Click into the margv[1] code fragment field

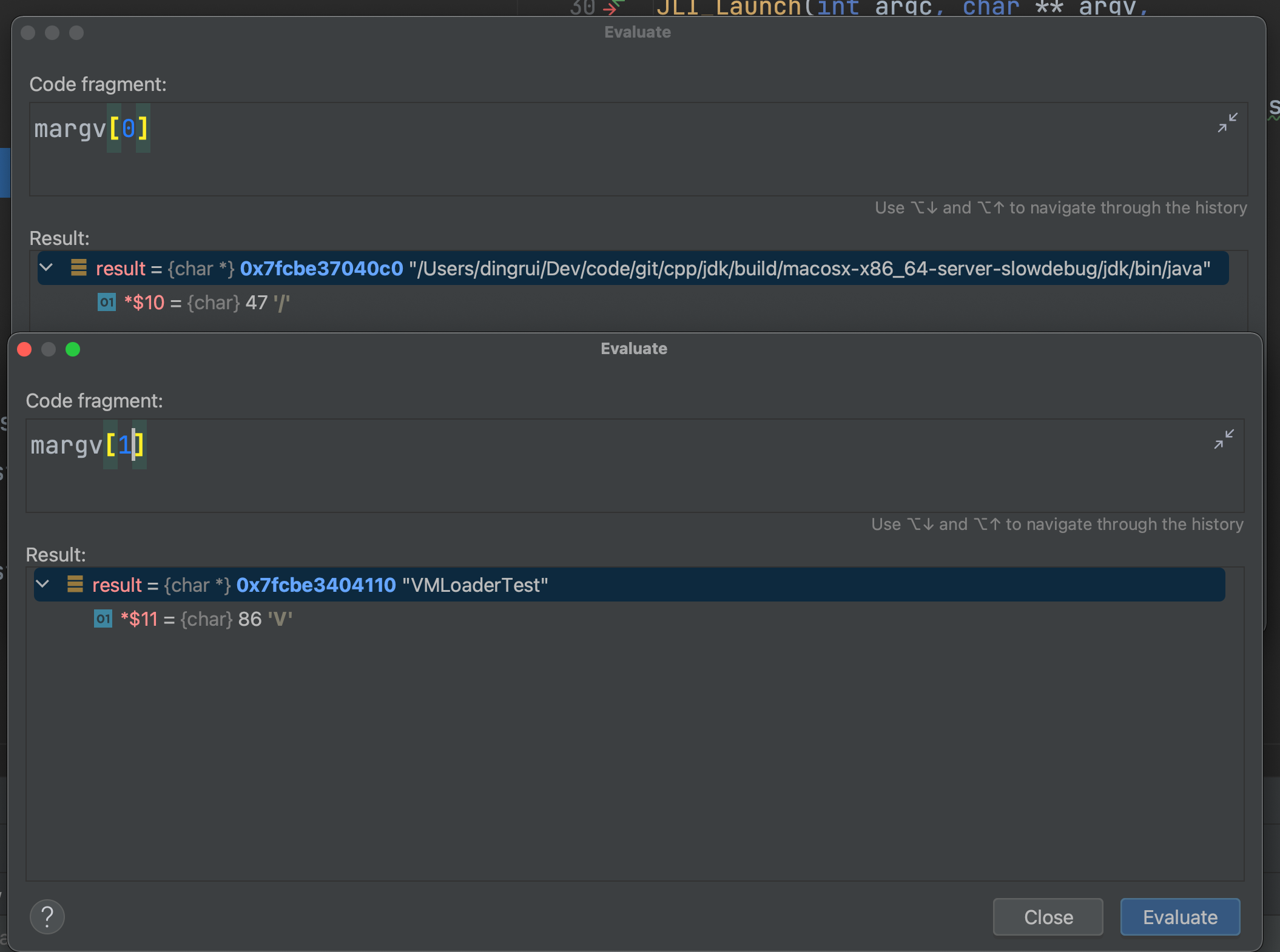pos(635,466)
